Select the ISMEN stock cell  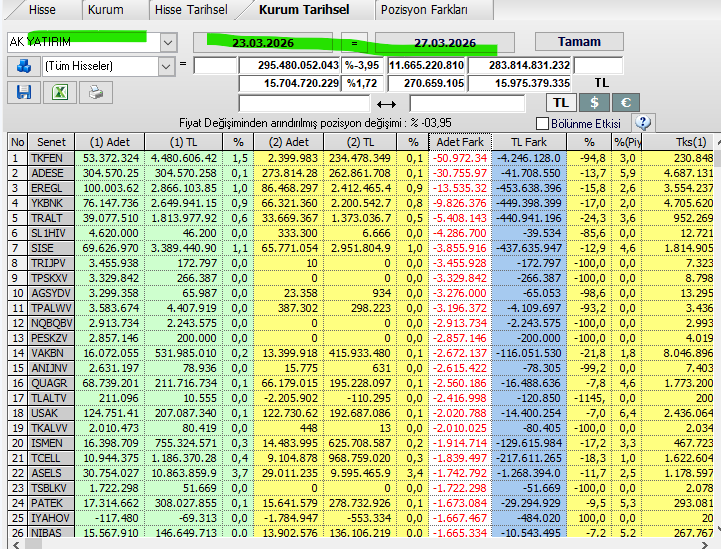[51, 443]
